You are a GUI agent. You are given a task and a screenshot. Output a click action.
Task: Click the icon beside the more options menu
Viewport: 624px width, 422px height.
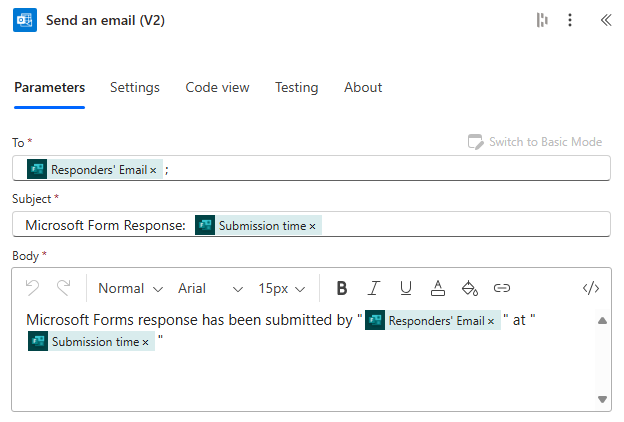point(541,20)
